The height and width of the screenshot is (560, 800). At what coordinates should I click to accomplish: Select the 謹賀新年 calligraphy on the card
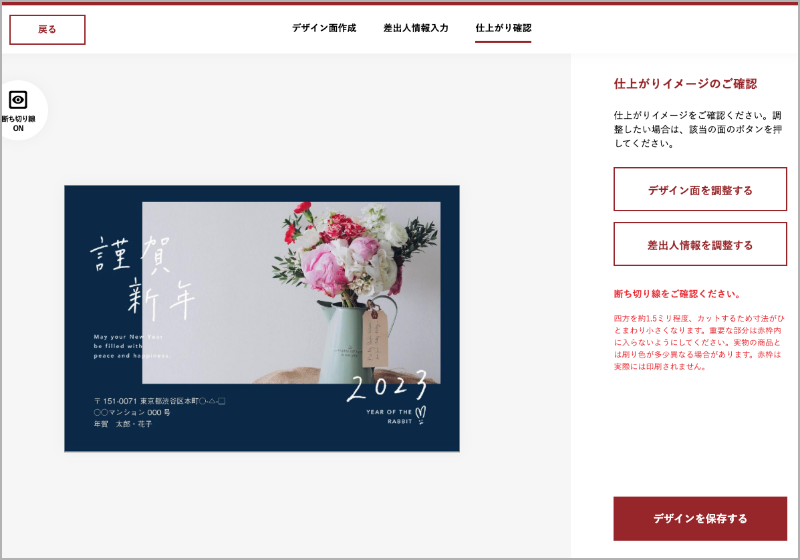tap(142, 275)
